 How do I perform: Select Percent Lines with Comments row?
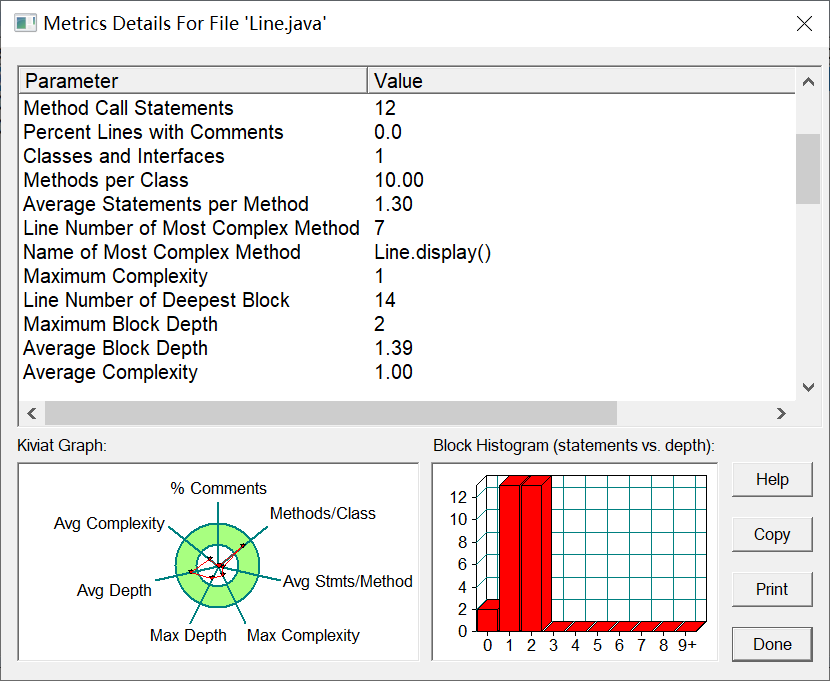408,132
